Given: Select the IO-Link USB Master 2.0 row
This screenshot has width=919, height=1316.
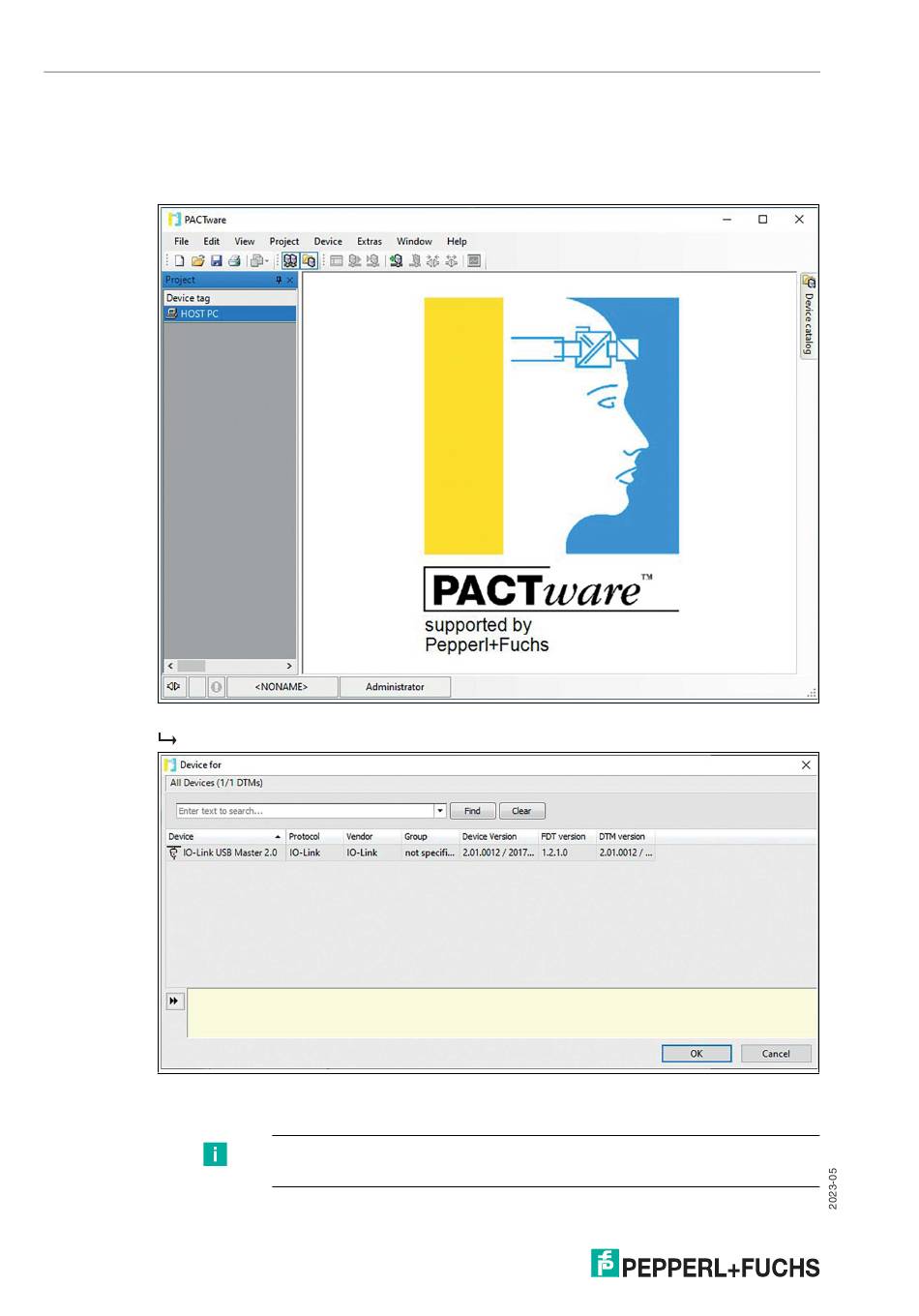Looking at the screenshot, I should [410, 853].
